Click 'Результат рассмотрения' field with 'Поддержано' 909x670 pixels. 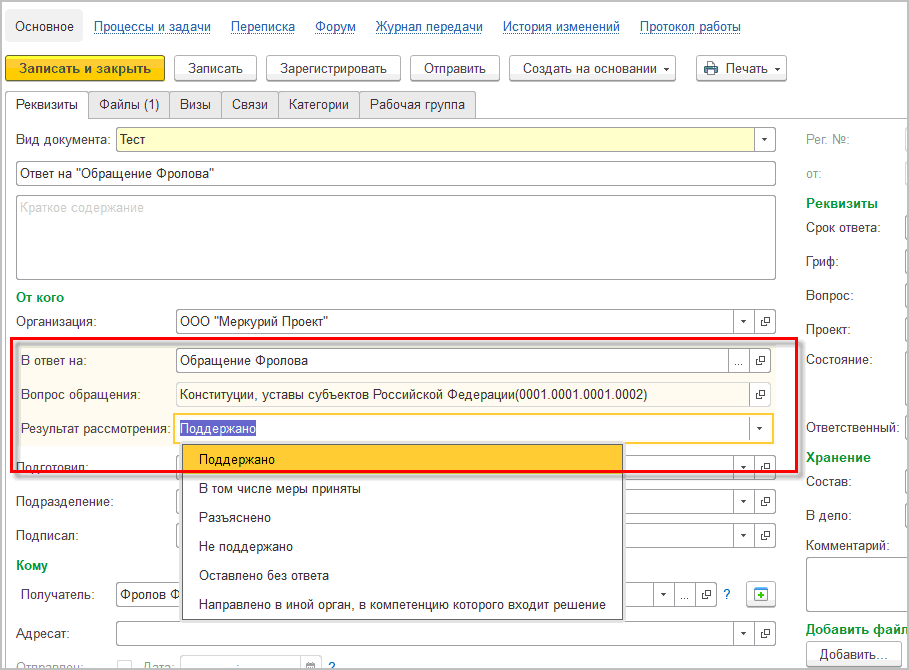pos(462,429)
